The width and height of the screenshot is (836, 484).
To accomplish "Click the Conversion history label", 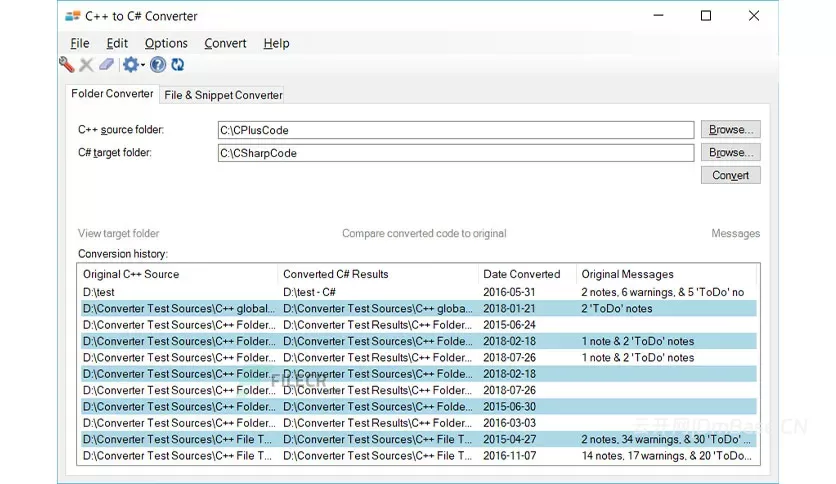I will click(123, 254).
